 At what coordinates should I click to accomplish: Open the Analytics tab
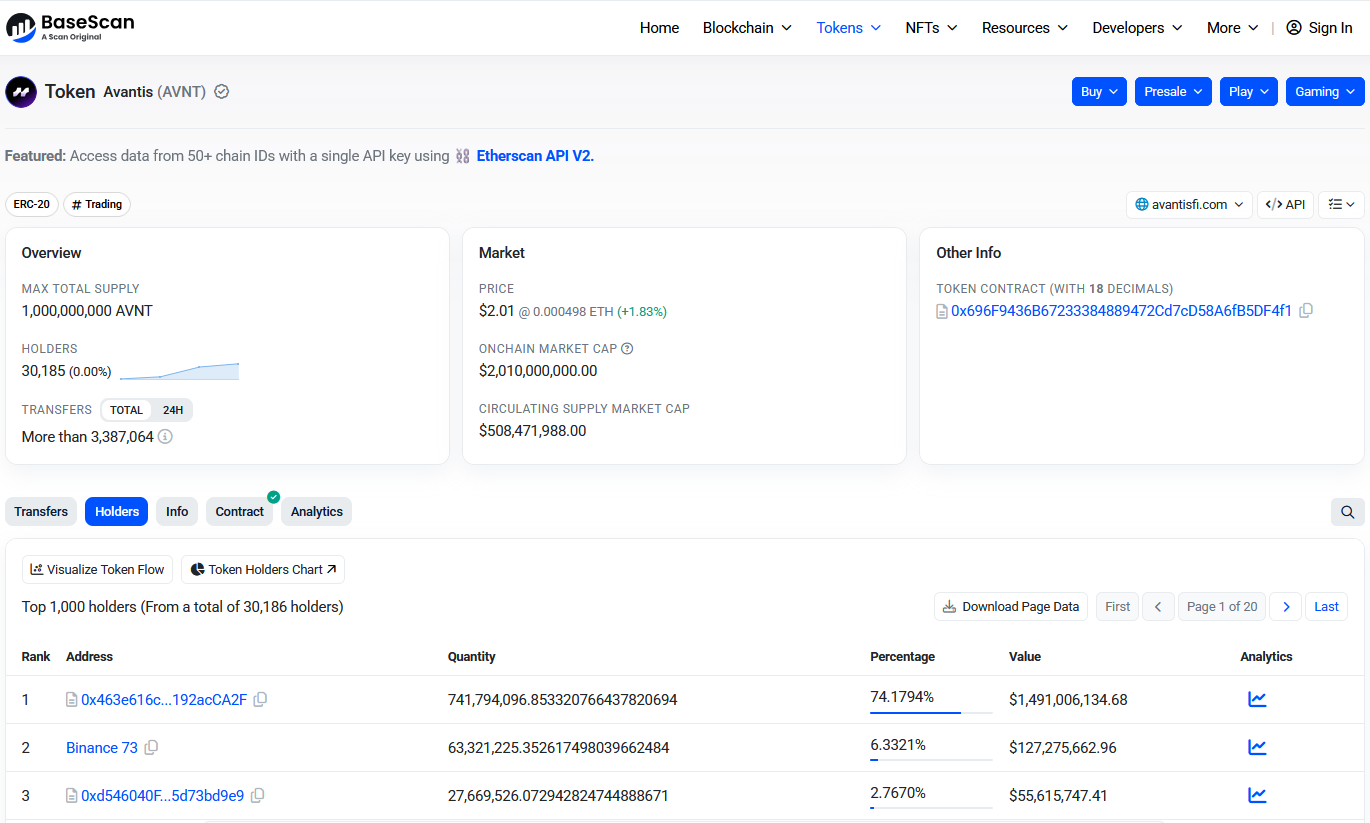click(316, 512)
